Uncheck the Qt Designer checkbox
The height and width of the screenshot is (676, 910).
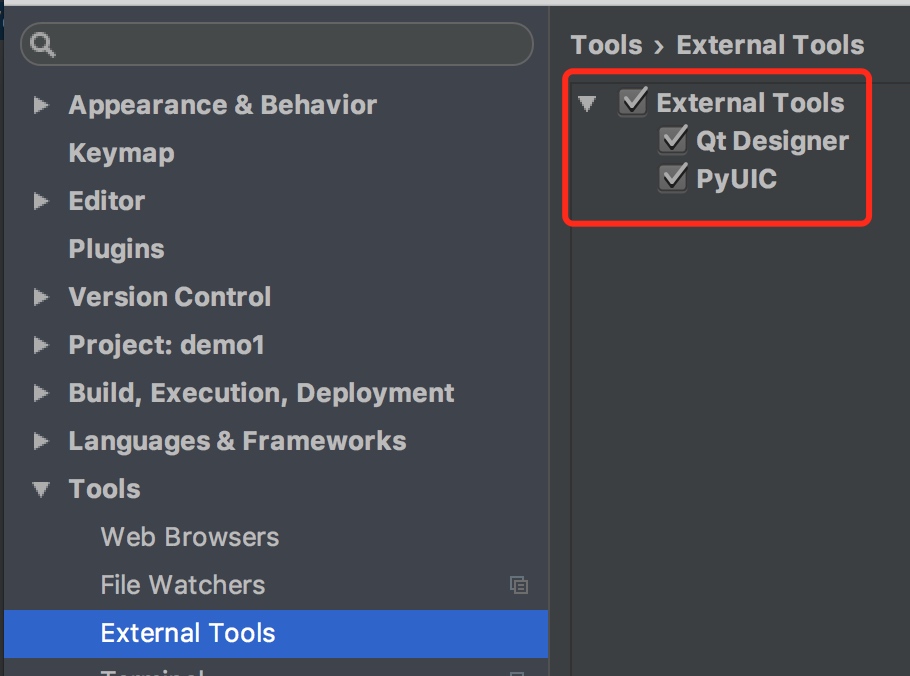[673, 140]
